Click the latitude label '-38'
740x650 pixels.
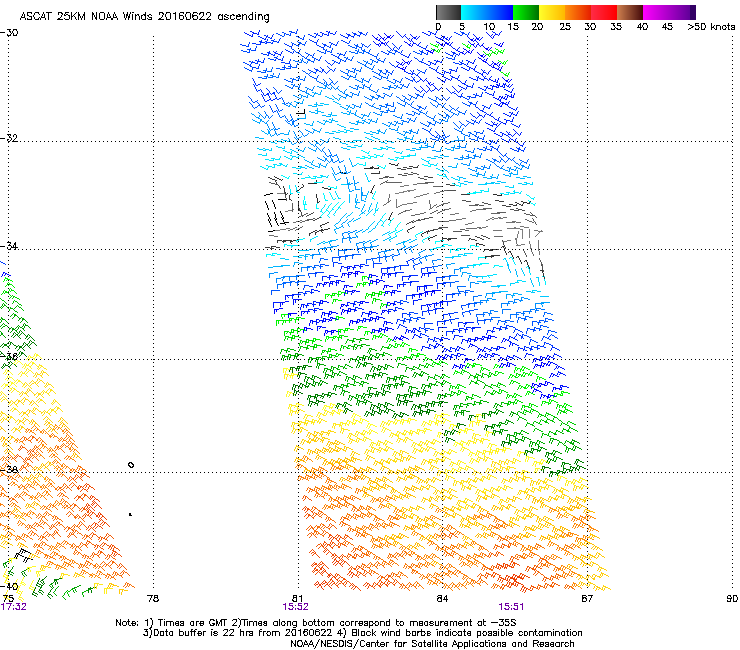click(x=9, y=470)
